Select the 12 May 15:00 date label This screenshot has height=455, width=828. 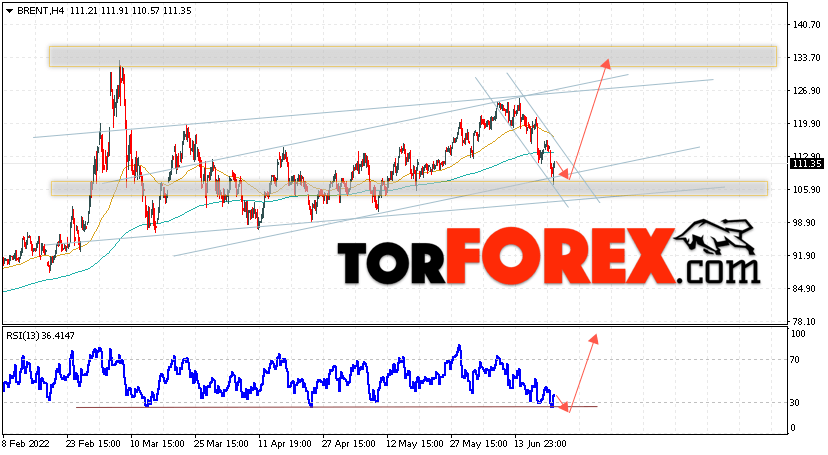coord(415,444)
